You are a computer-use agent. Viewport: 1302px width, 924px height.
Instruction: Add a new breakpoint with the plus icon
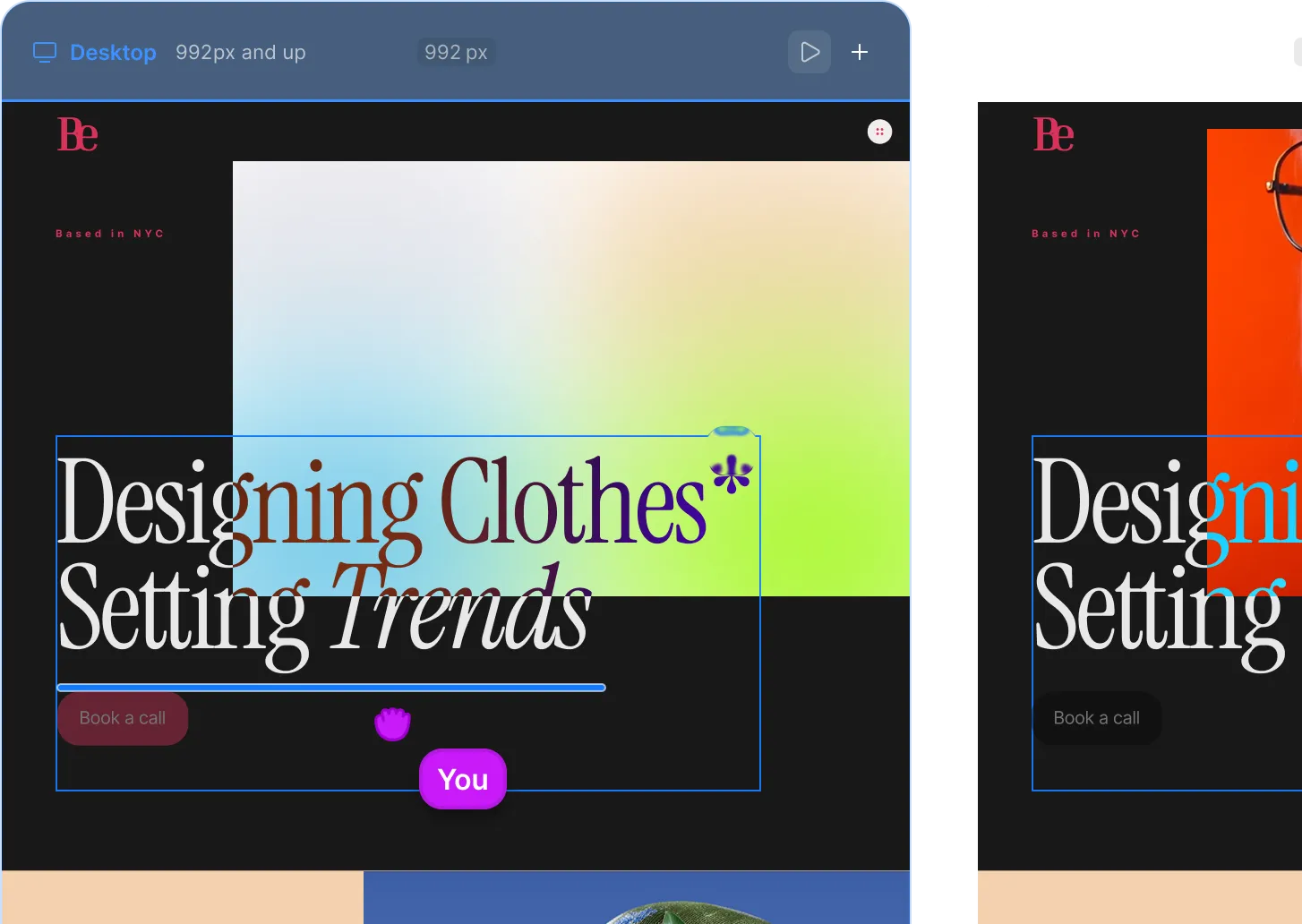tap(860, 52)
